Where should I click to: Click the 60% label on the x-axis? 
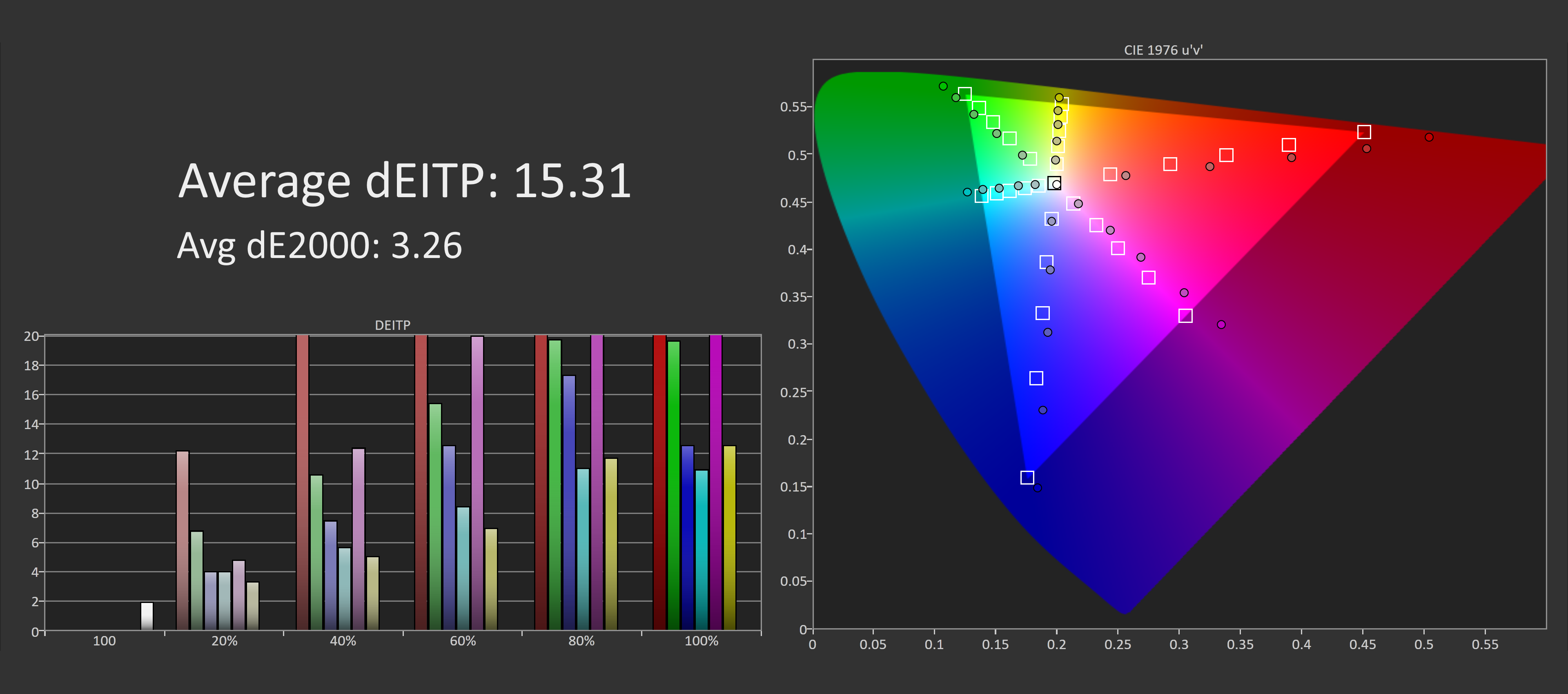point(463,641)
